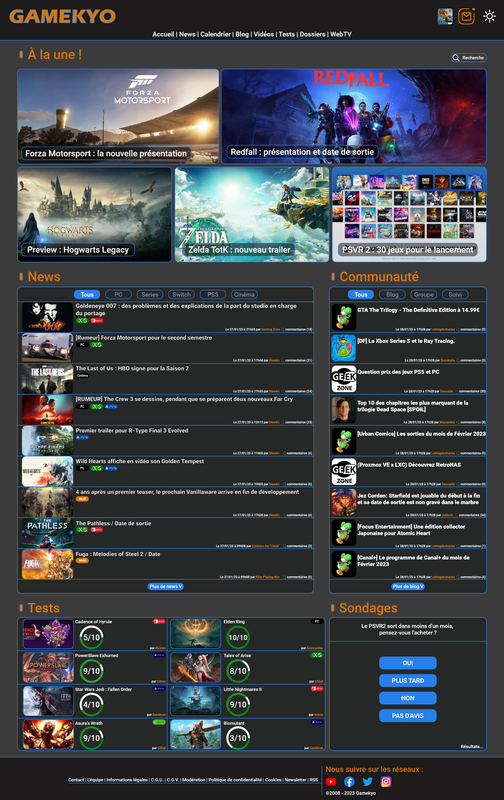Open Vidéos in the top menu
This screenshot has width=504, height=800.
[264, 34]
